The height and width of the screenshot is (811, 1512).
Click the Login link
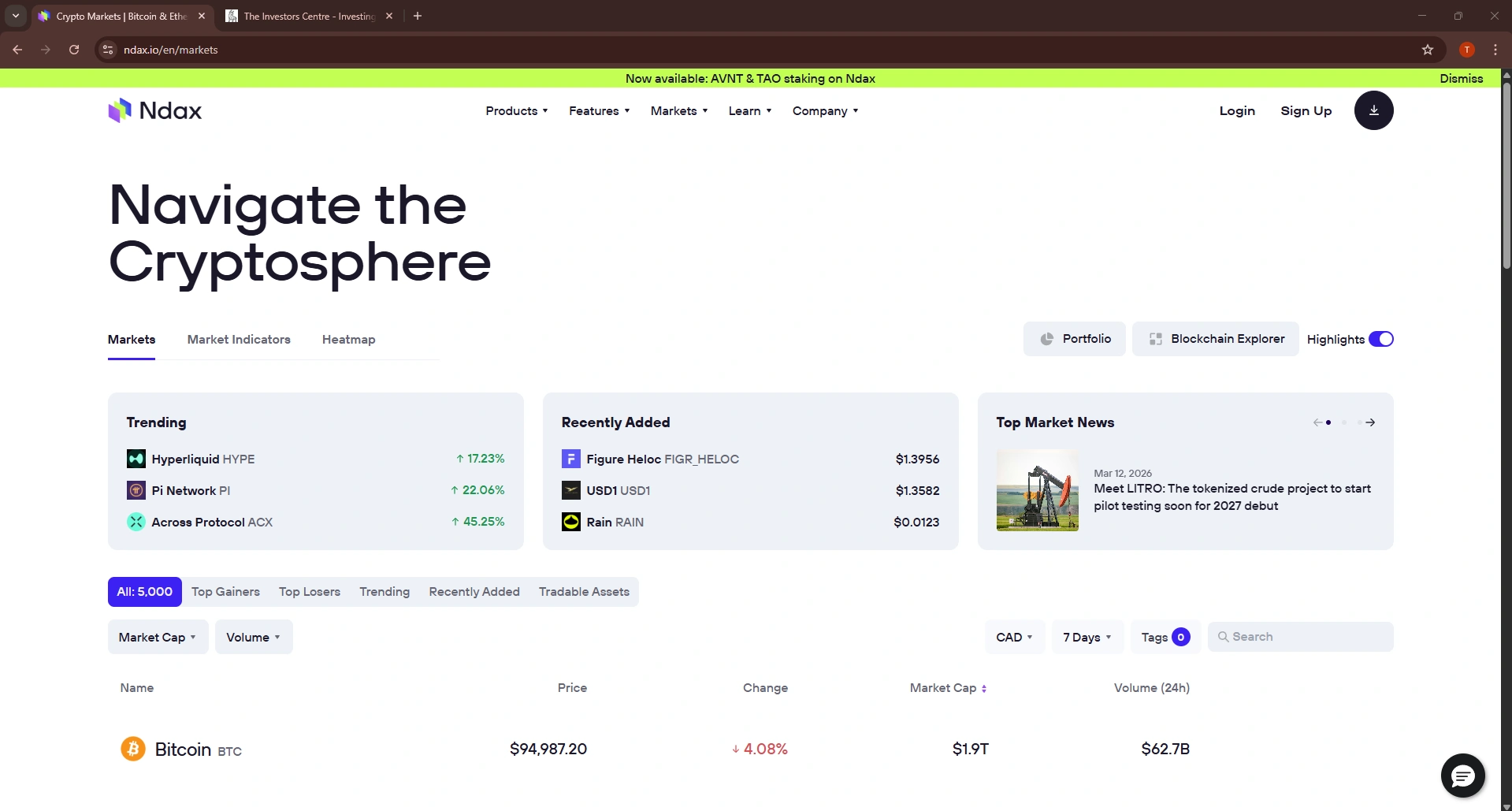tap(1237, 111)
